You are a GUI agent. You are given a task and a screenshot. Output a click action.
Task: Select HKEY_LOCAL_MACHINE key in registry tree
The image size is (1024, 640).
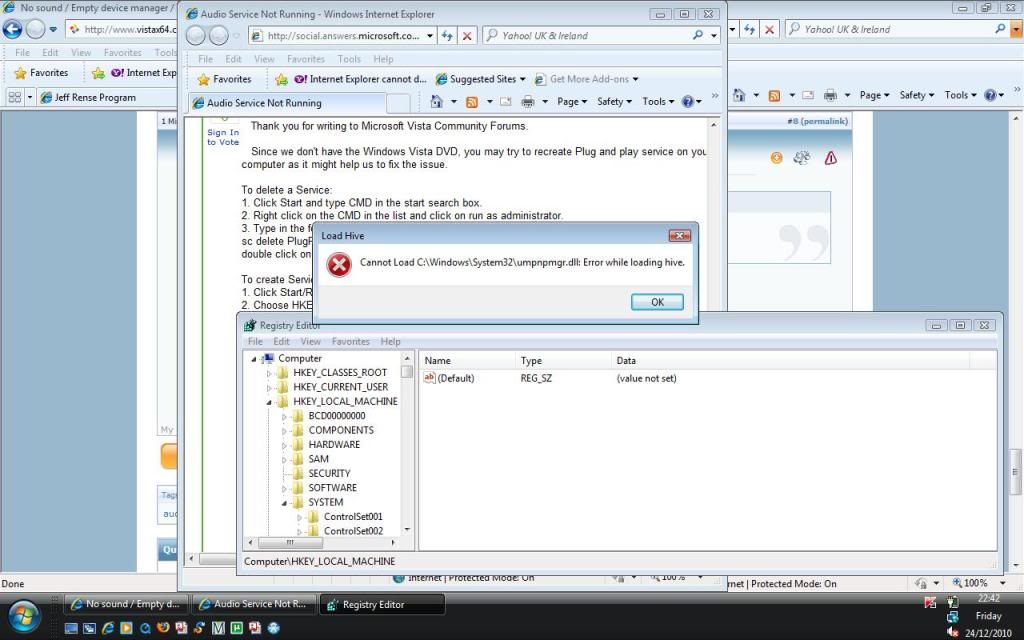[x=345, y=401]
